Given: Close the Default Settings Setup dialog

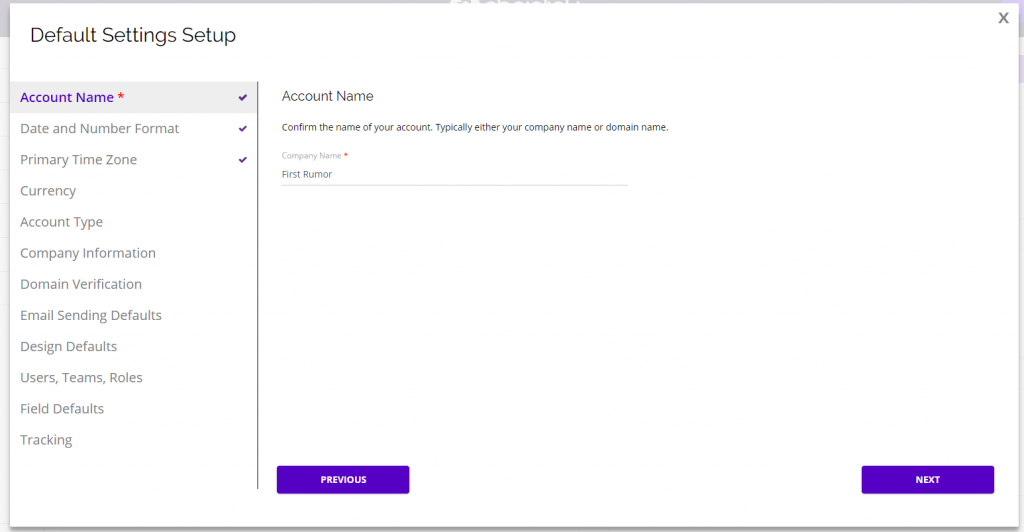Looking at the screenshot, I should 1003,18.
